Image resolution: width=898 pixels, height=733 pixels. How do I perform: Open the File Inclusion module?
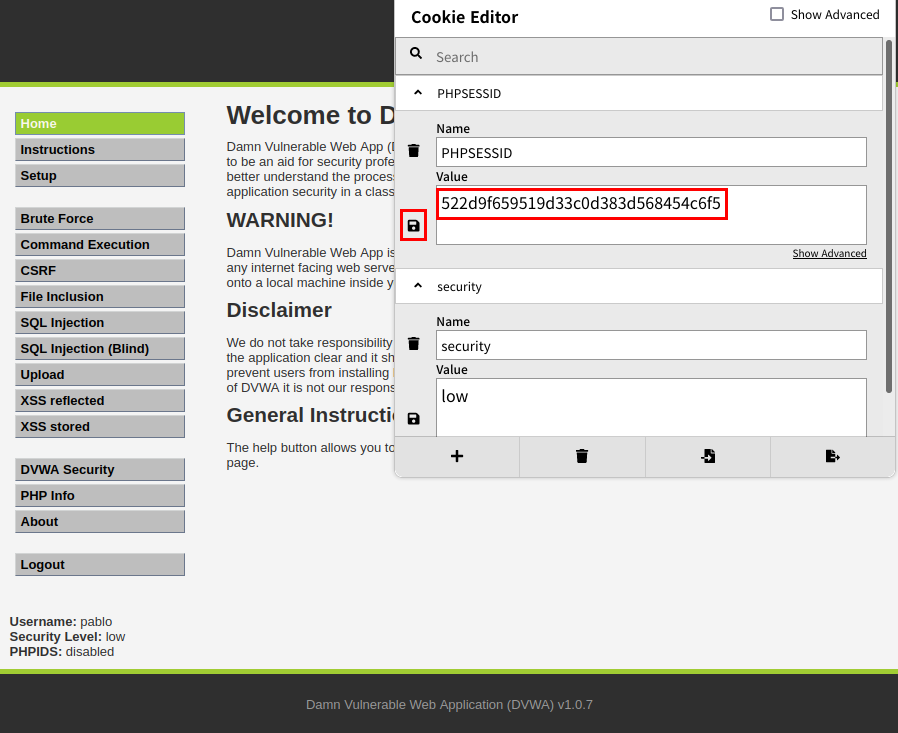100,297
